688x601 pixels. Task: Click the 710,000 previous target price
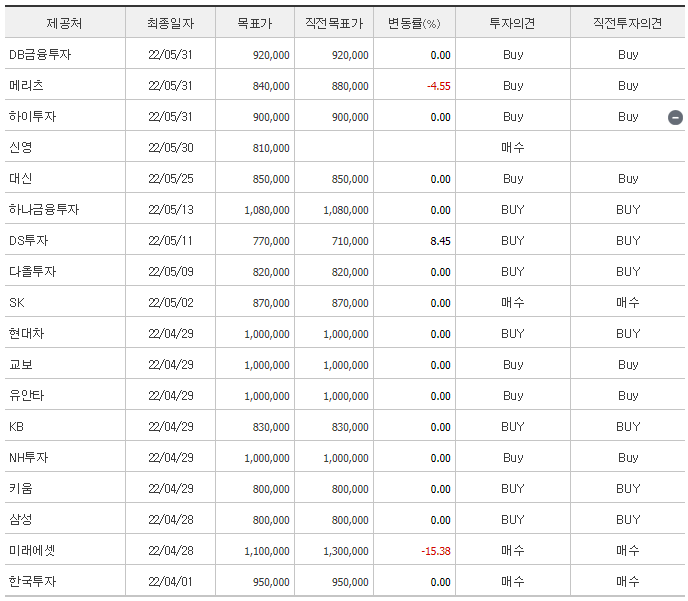click(350, 241)
